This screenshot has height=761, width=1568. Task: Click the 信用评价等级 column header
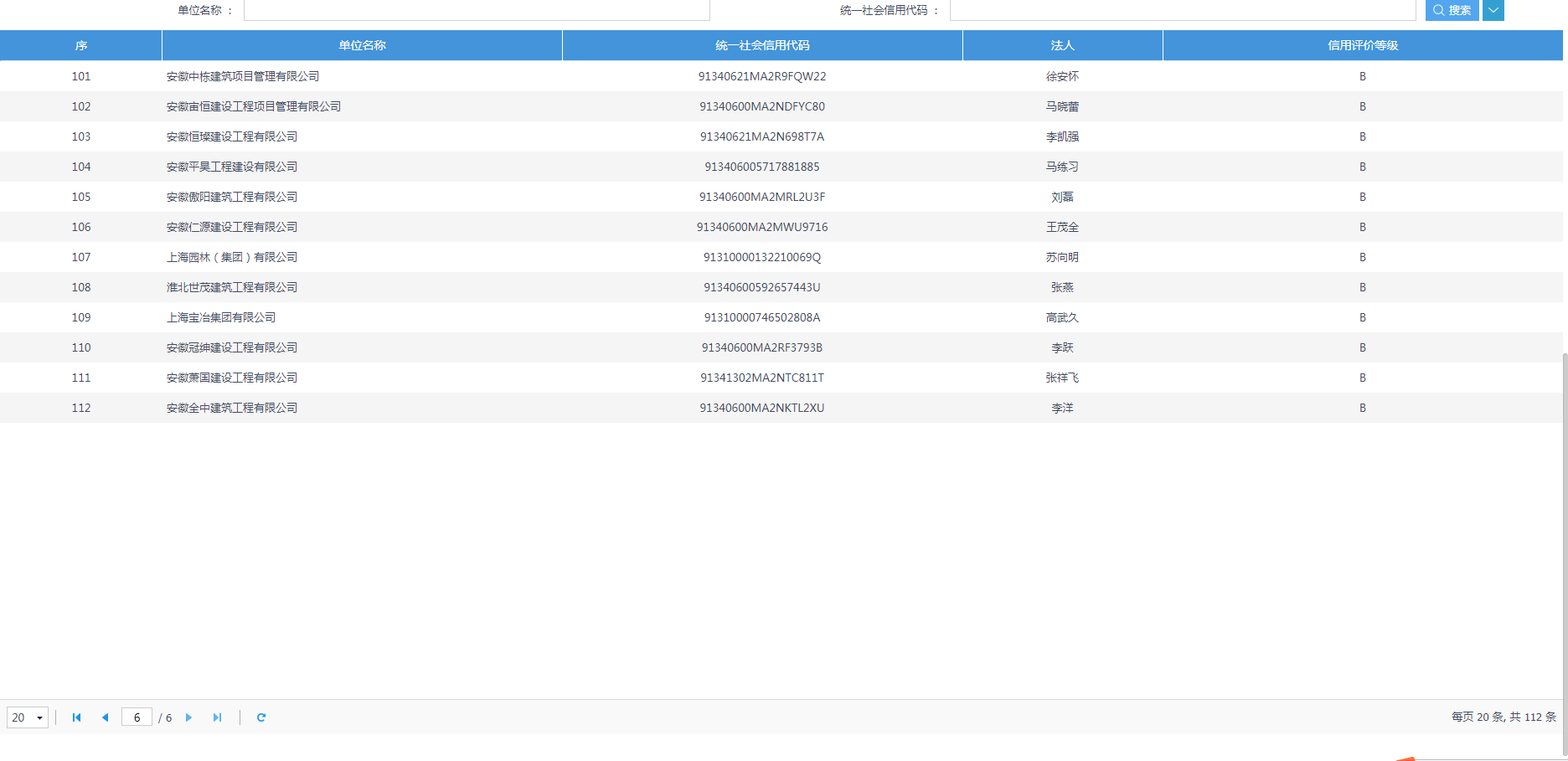coord(1363,45)
